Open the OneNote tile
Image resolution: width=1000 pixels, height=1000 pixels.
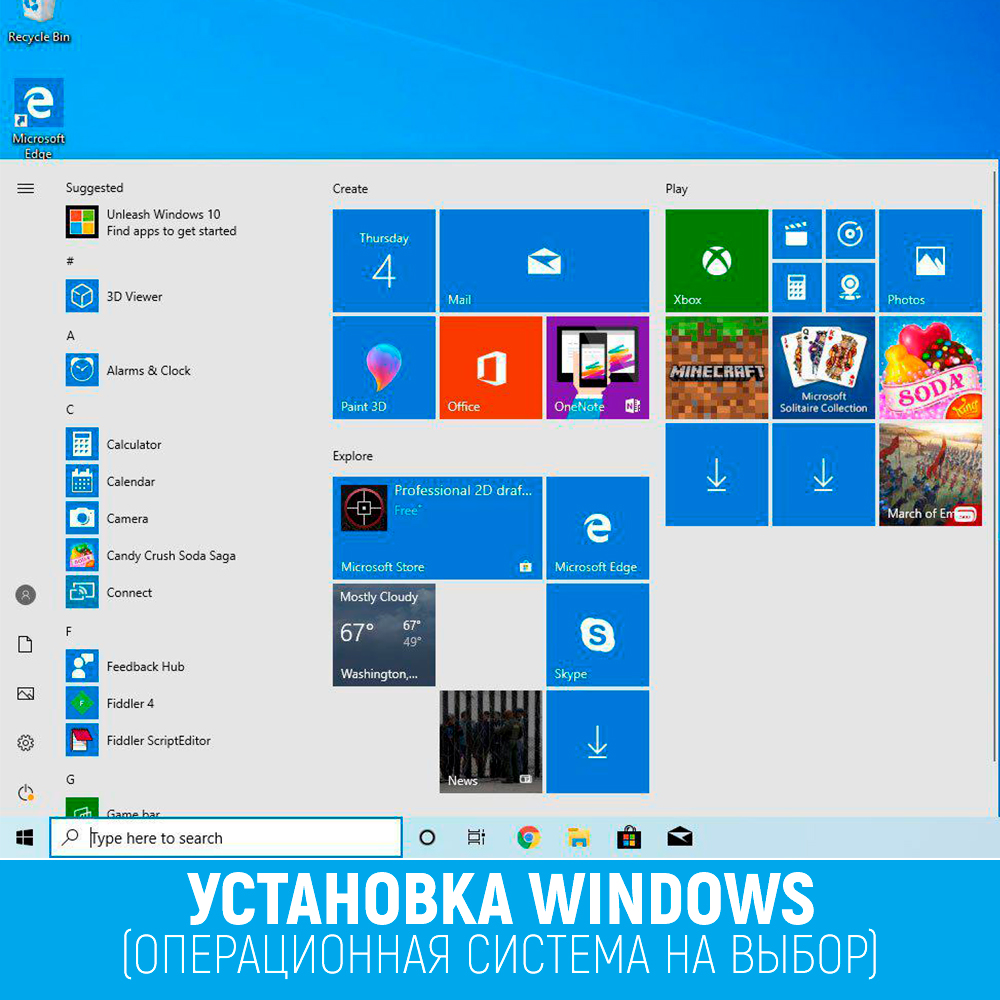click(598, 367)
